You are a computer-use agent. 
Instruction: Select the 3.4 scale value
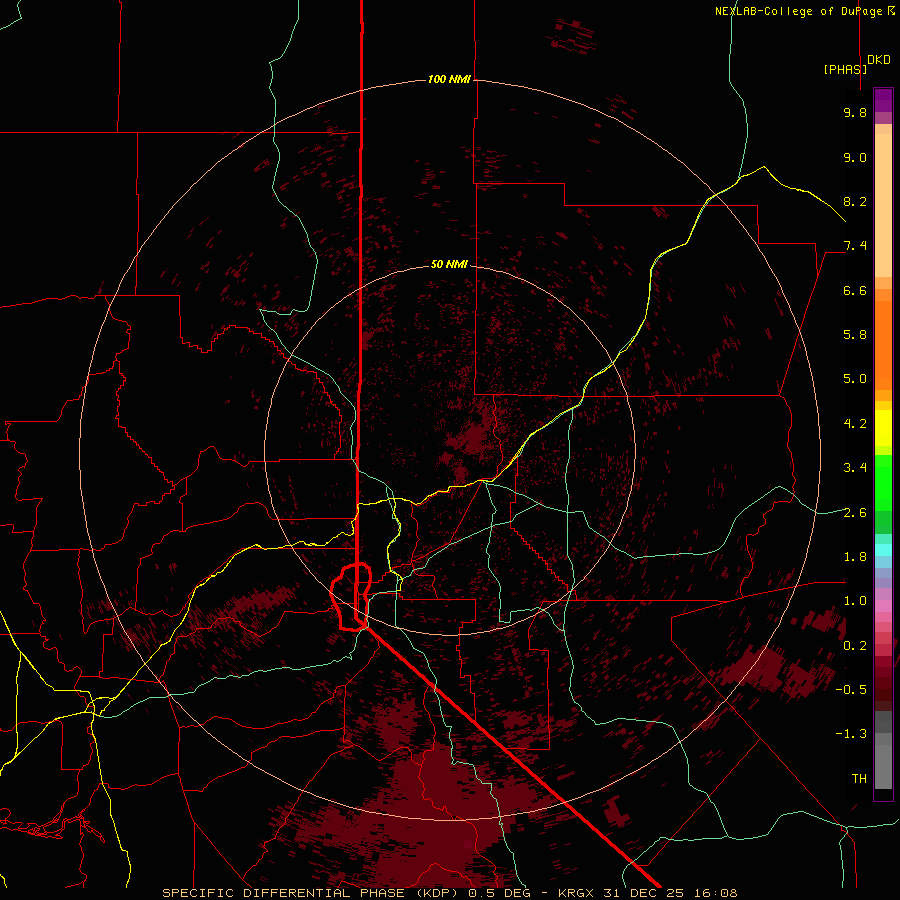coord(855,468)
